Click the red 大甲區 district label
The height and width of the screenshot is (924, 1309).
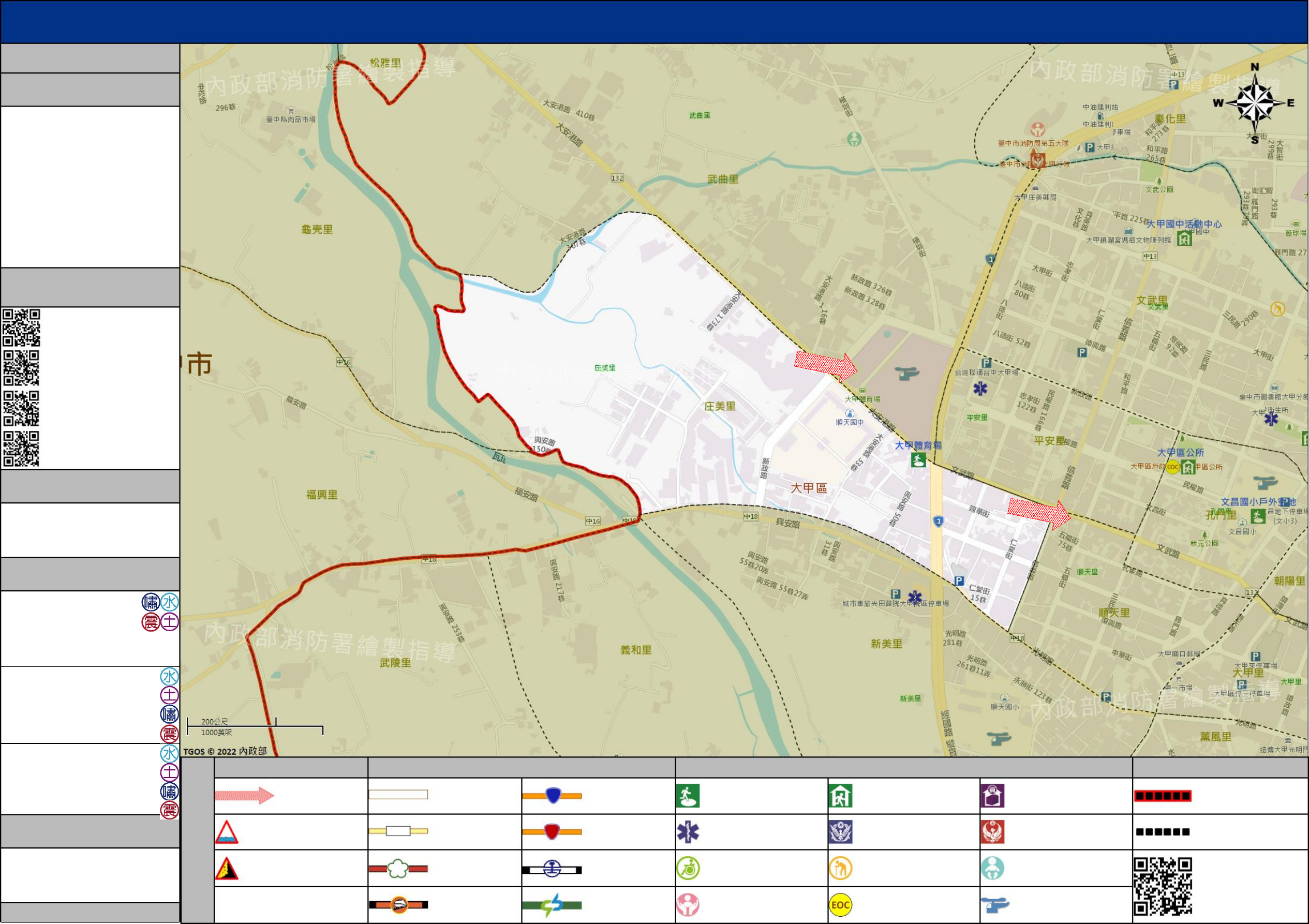pyautogui.click(x=809, y=488)
